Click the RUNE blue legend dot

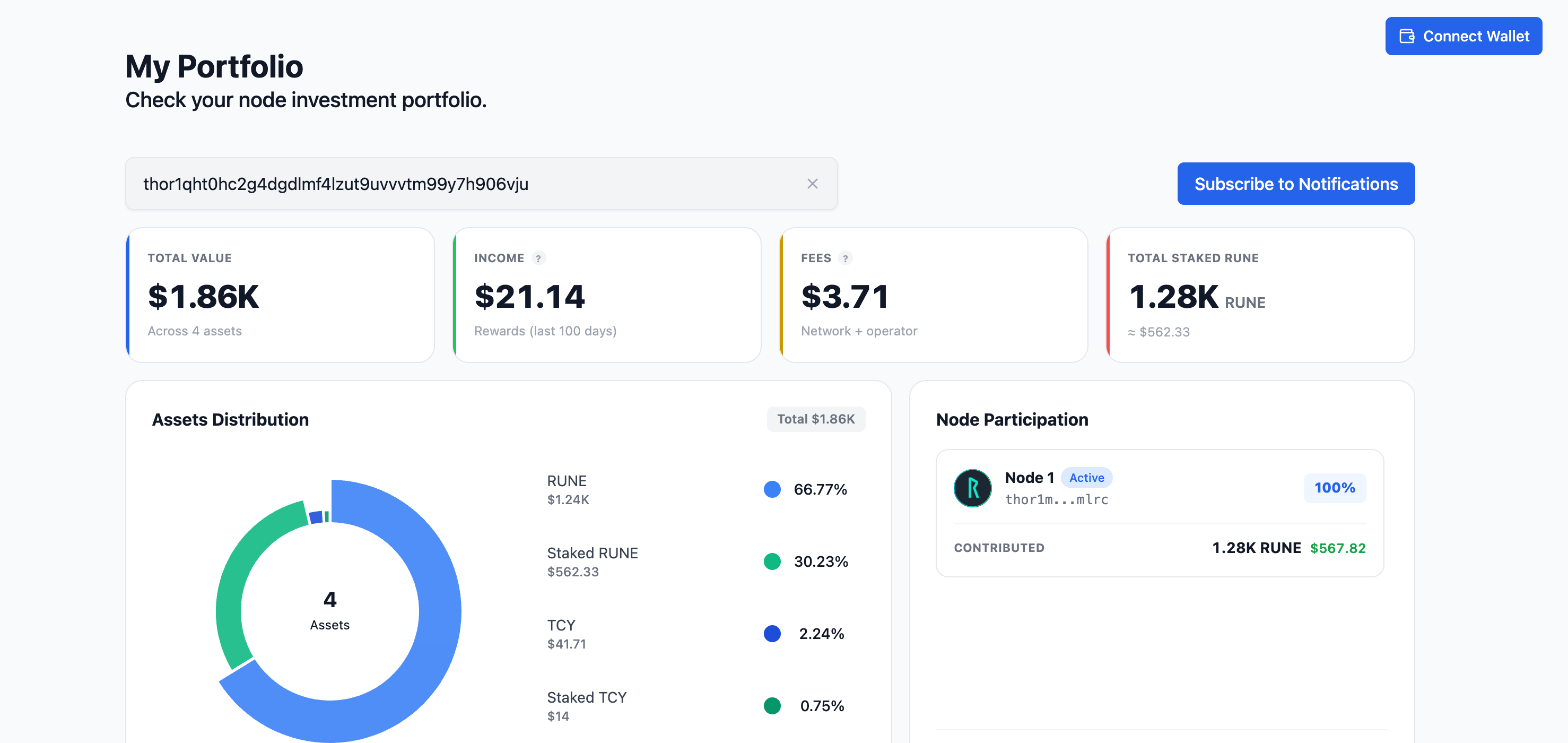pyautogui.click(x=772, y=489)
